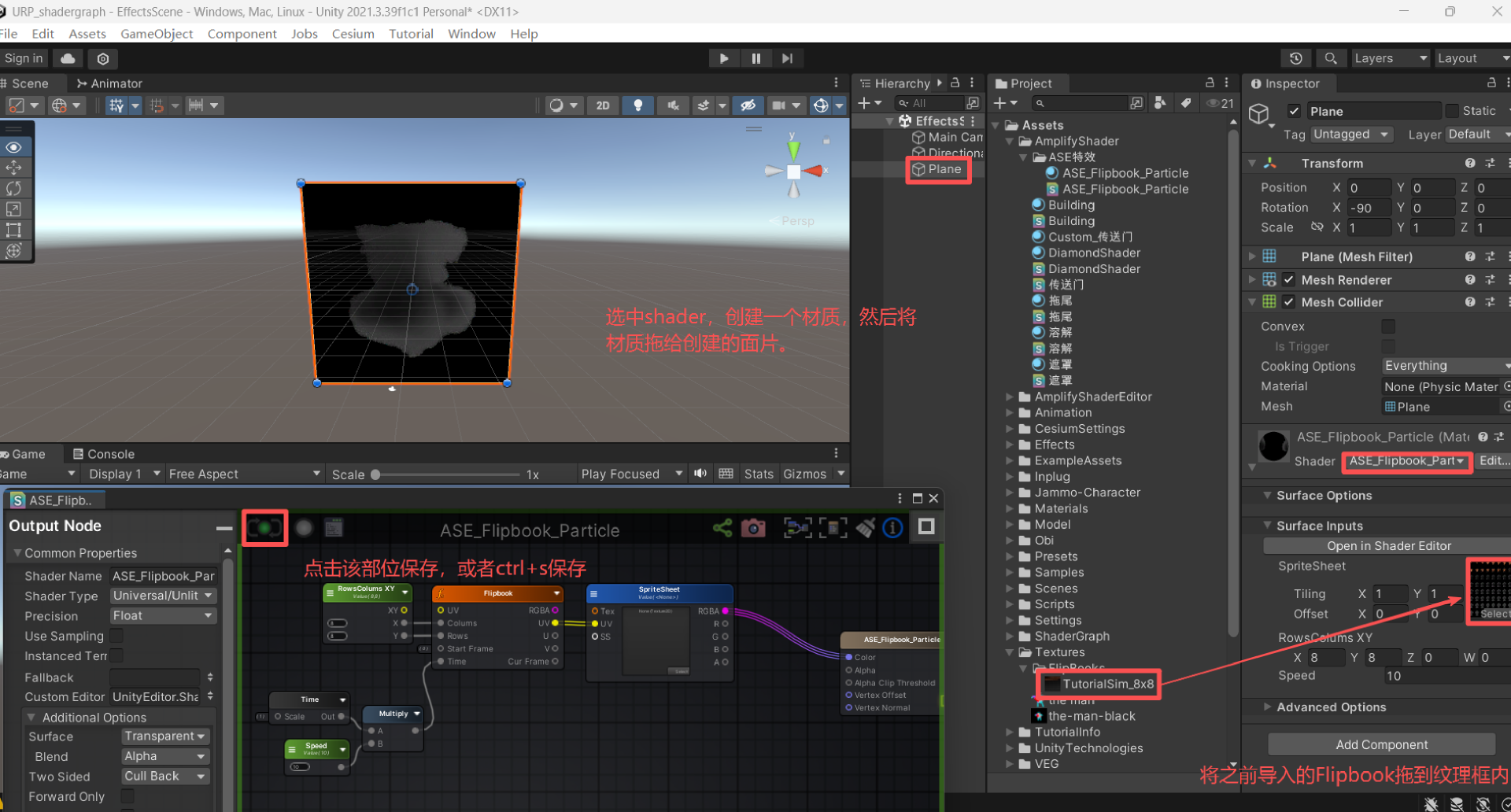Toggle 2D view in Scene
The width and height of the screenshot is (1511, 812).
pyautogui.click(x=603, y=105)
